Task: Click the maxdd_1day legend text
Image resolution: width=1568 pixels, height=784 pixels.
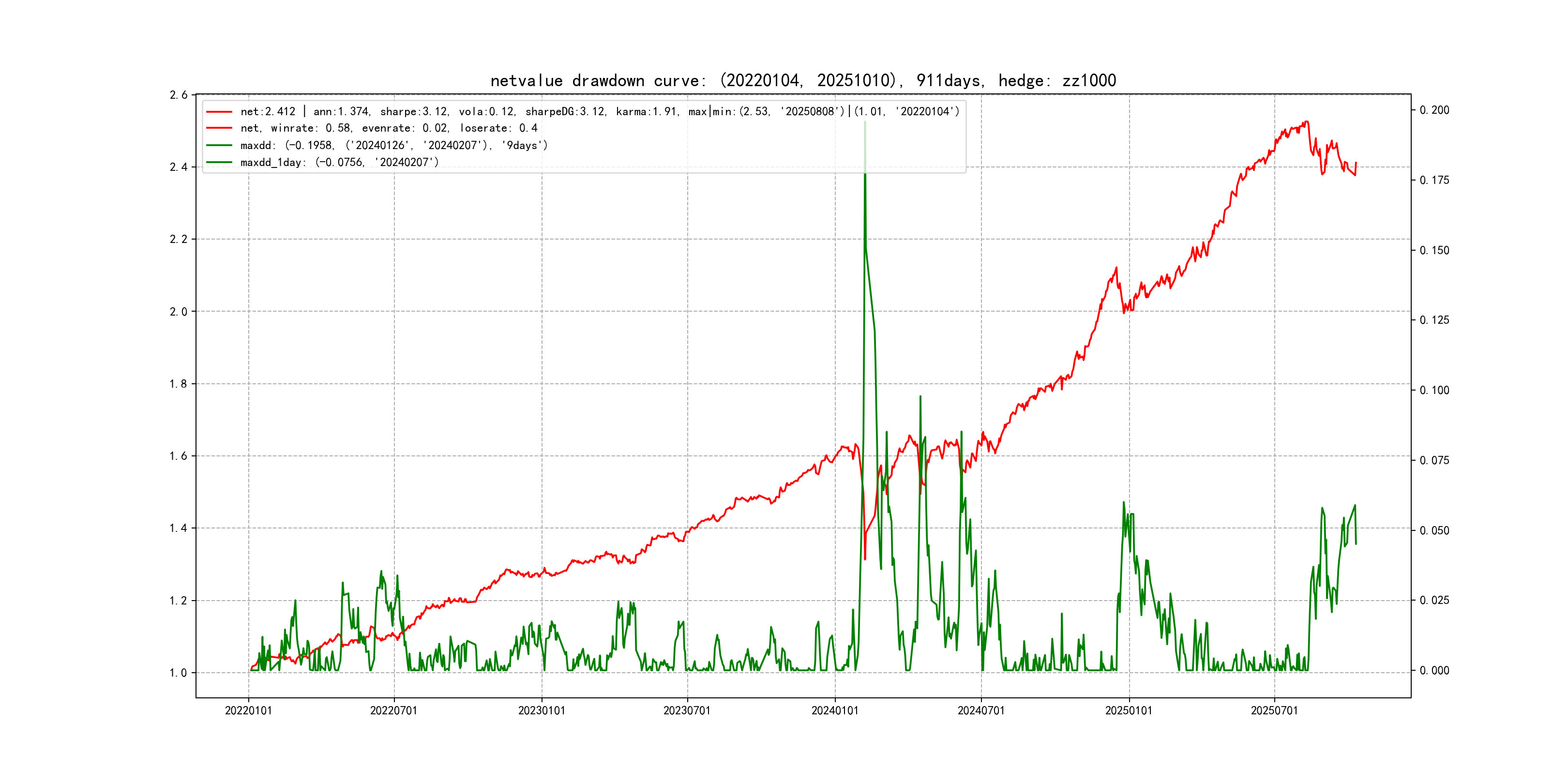Action: pyautogui.click(x=339, y=163)
